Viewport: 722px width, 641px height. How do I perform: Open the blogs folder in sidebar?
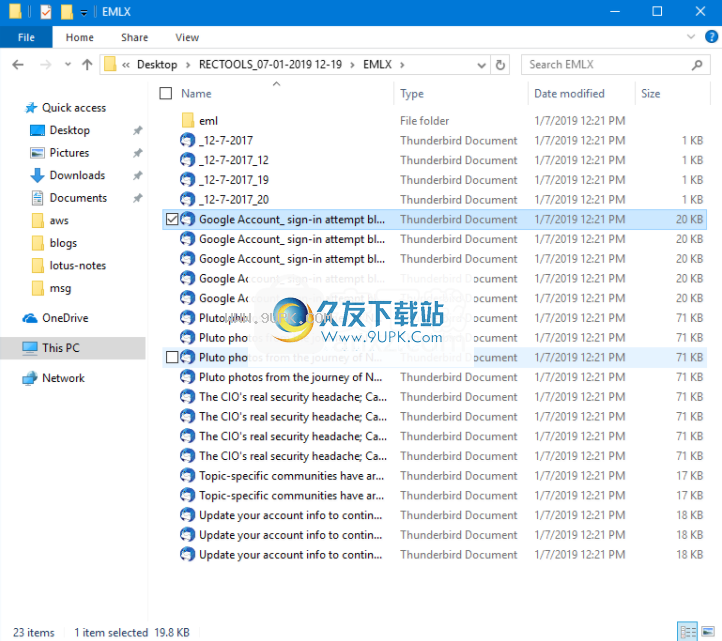63,243
